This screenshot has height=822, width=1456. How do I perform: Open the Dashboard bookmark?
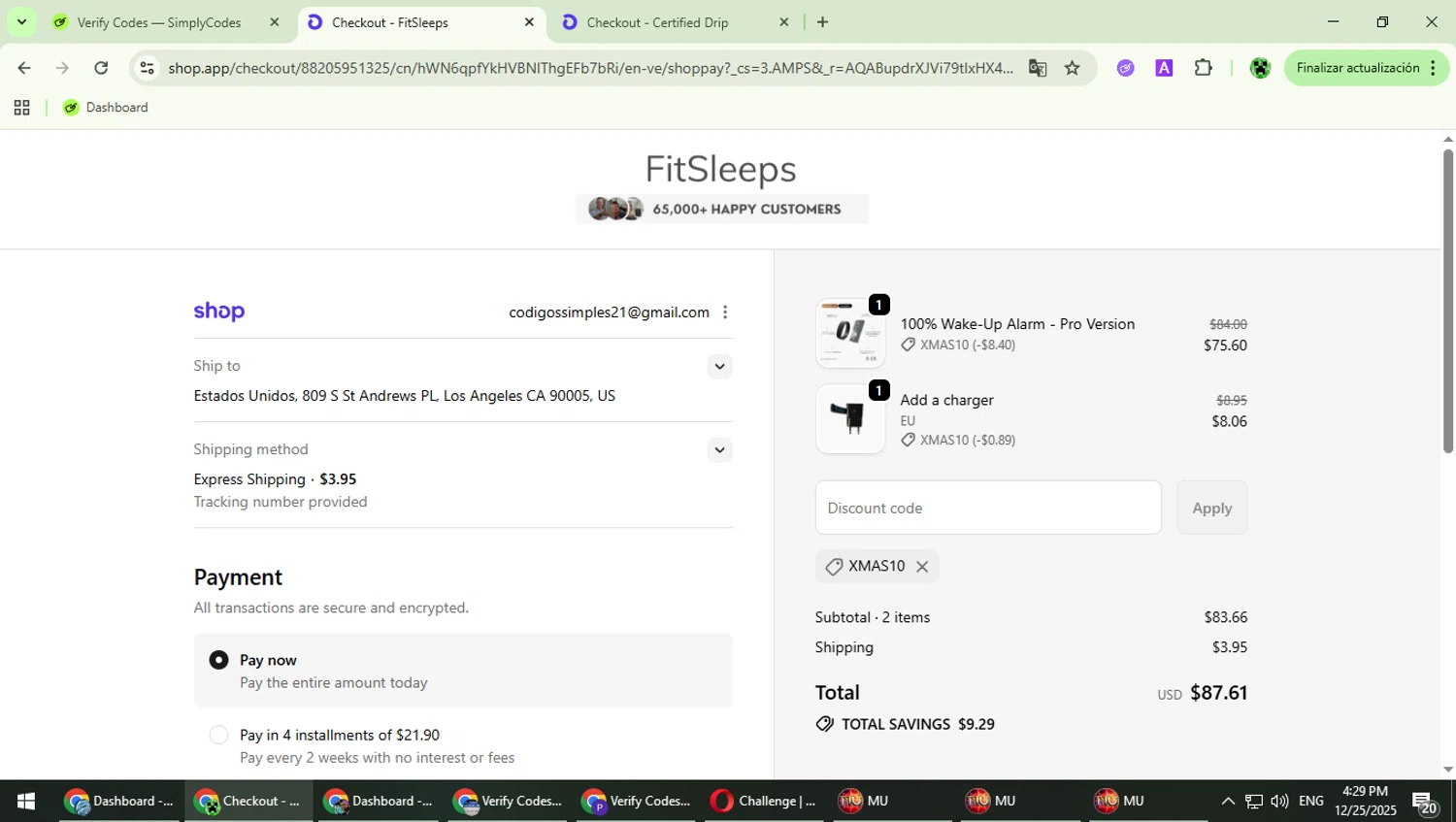click(106, 108)
